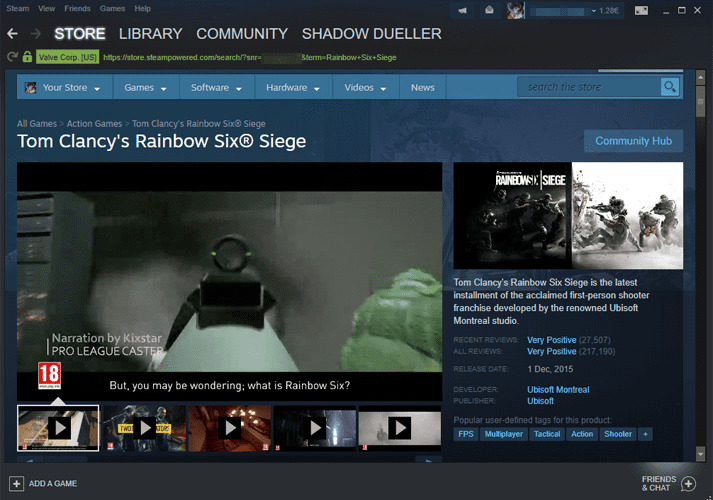Open the Help menu
713x500 pixels.
pos(142,9)
